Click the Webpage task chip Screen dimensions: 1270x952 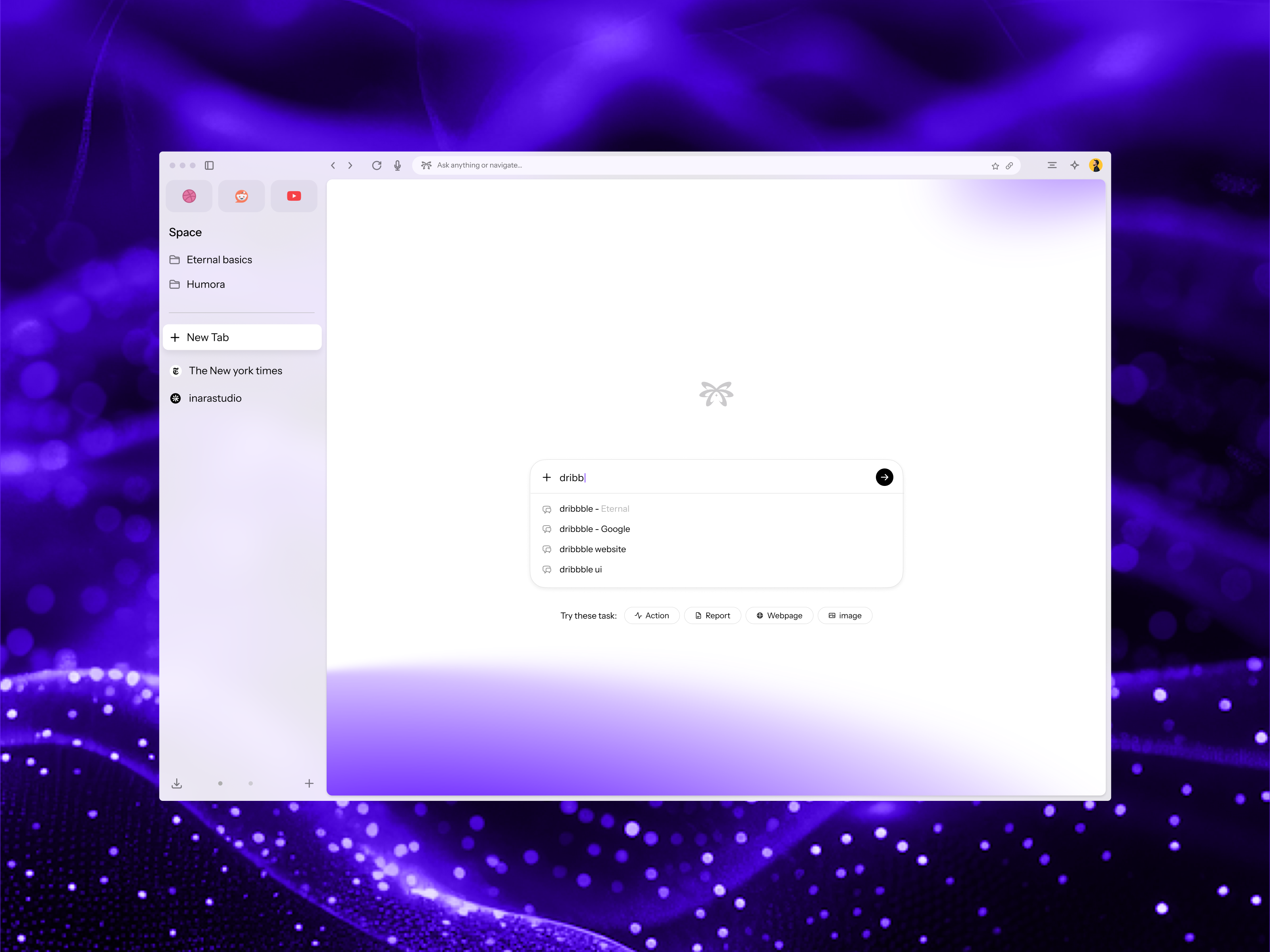tap(779, 615)
